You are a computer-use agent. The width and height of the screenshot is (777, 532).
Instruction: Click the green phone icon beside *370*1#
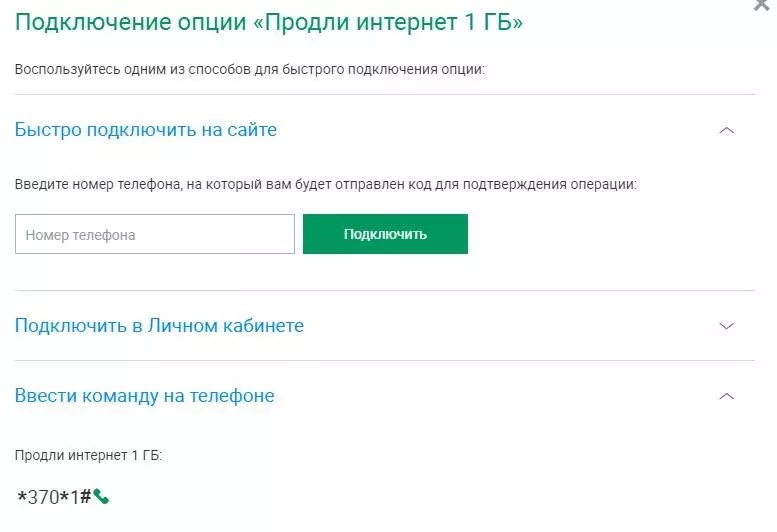pos(101,496)
